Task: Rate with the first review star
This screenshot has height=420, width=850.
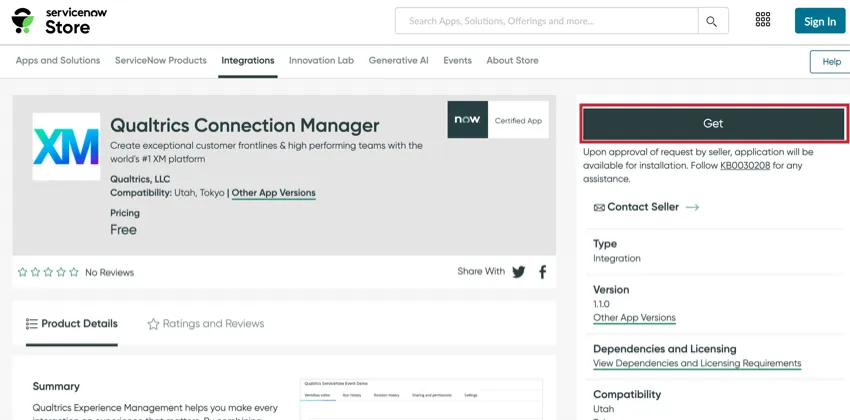Action: [23, 272]
